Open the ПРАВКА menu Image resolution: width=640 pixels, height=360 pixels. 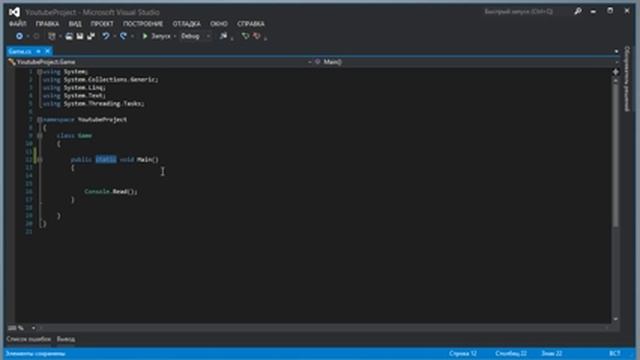pos(47,24)
